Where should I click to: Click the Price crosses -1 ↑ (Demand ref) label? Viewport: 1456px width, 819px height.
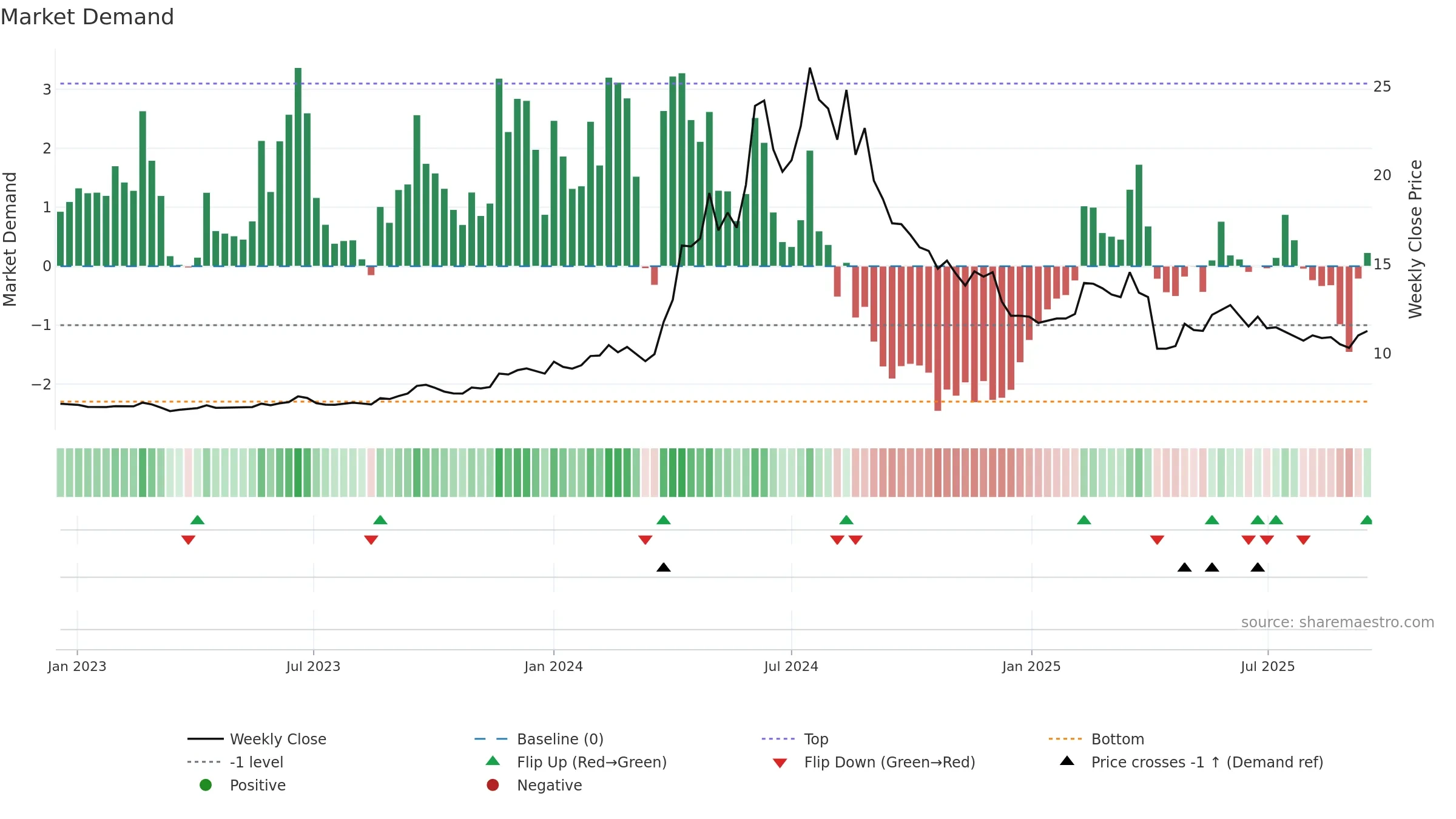pyautogui.click(x=1207, y=762)
